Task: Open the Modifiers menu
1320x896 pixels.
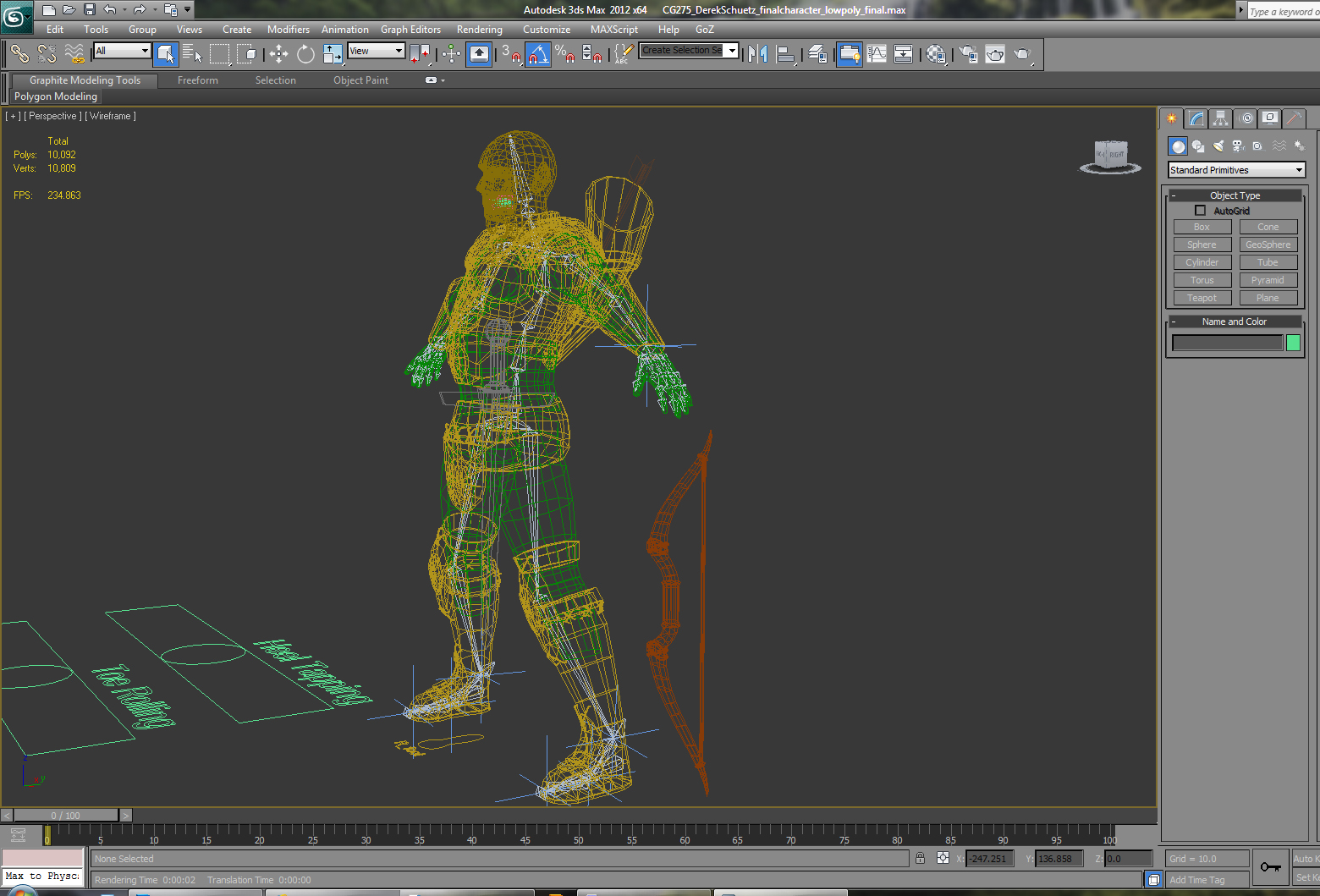Action: click(x=288, y=30)
